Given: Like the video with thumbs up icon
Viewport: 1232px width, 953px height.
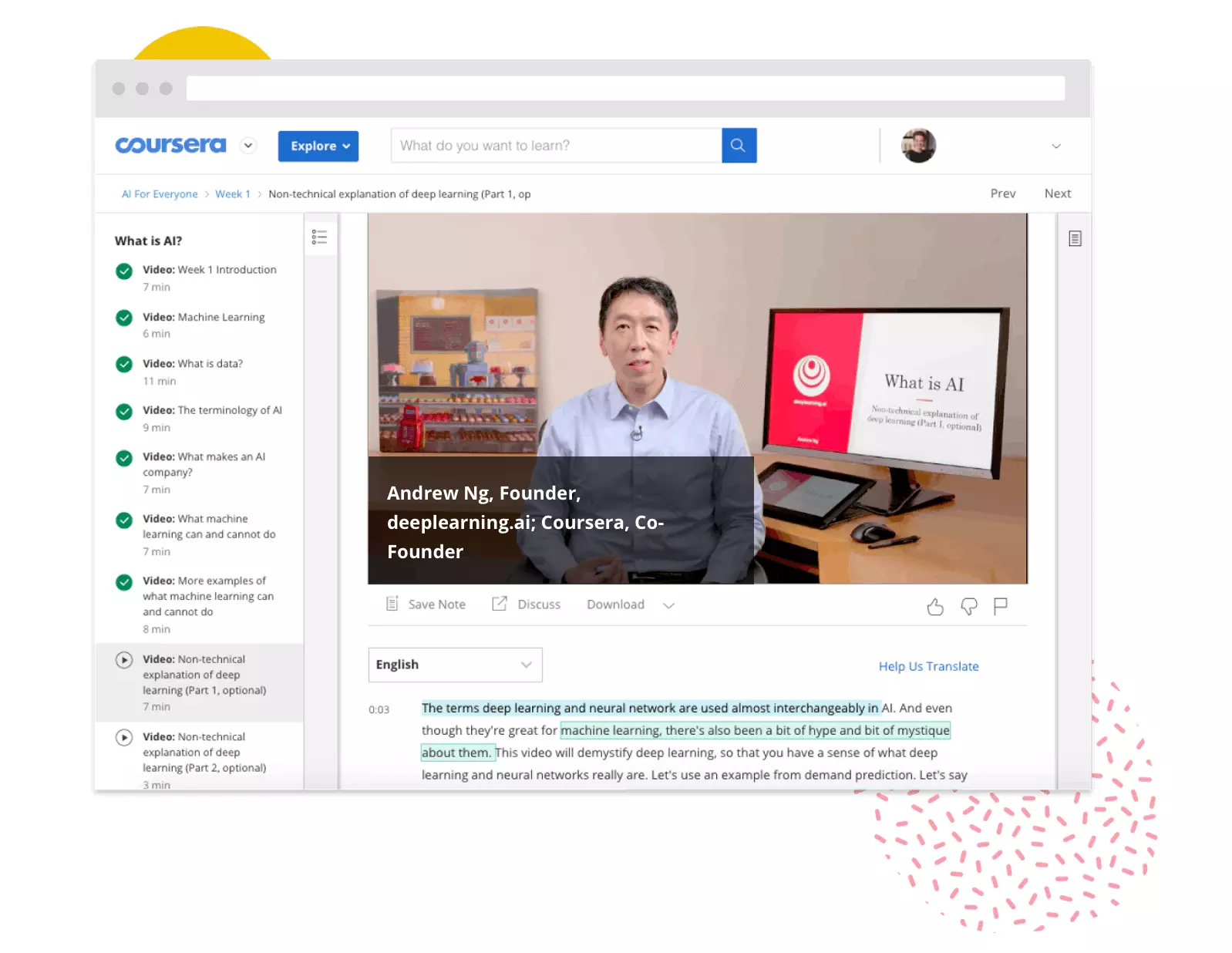Looking at the screenshot, I should [934, 607].
